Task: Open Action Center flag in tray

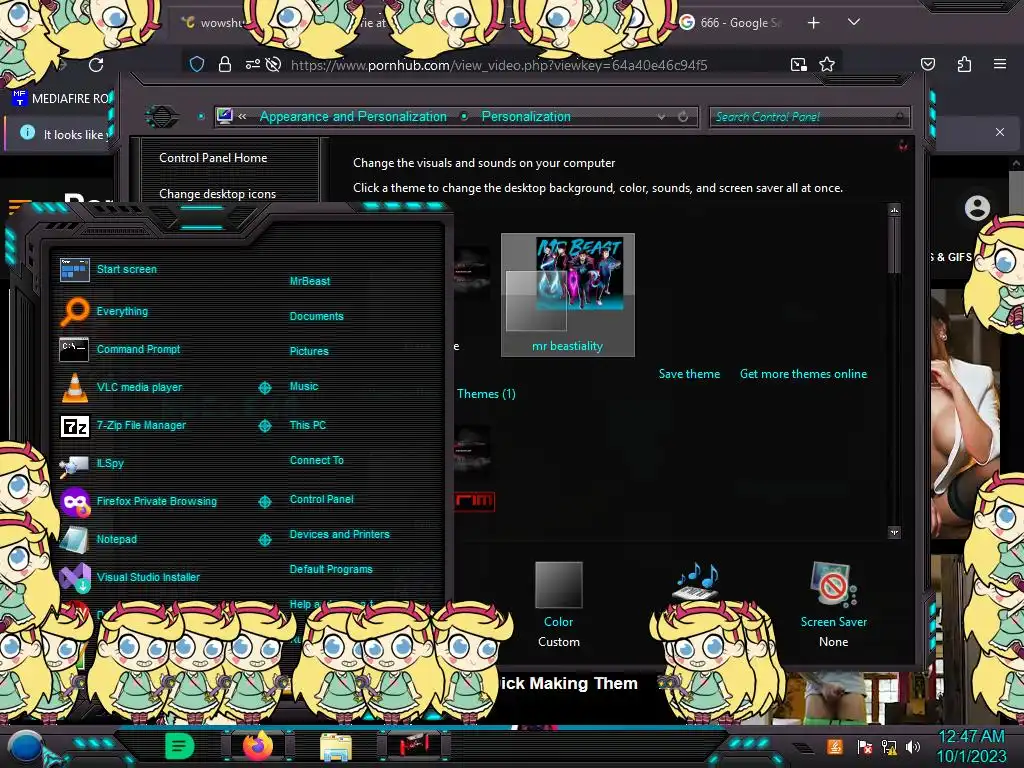Action: pos(864,746)
